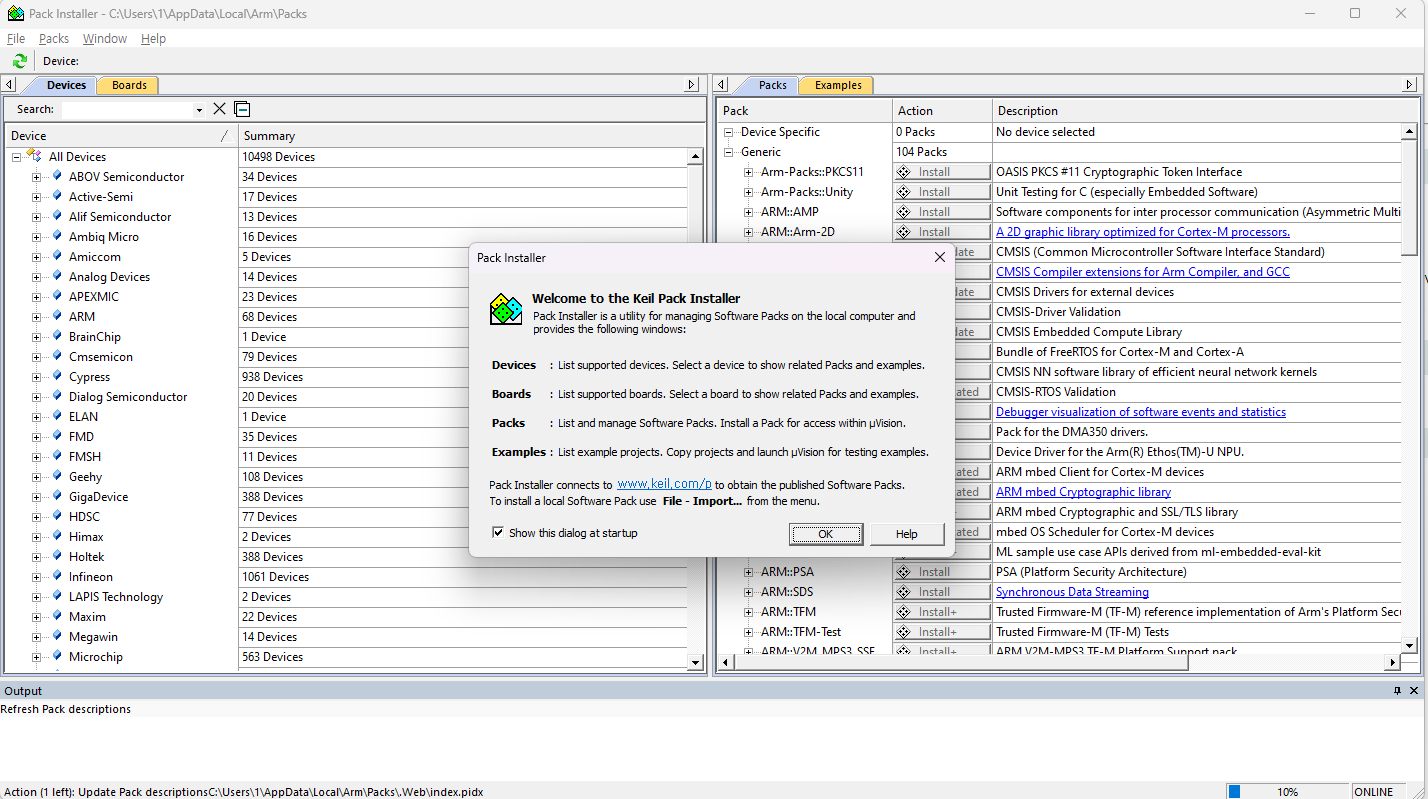
Task: Open the Packs menu
Action: click(x=54, y=39)
